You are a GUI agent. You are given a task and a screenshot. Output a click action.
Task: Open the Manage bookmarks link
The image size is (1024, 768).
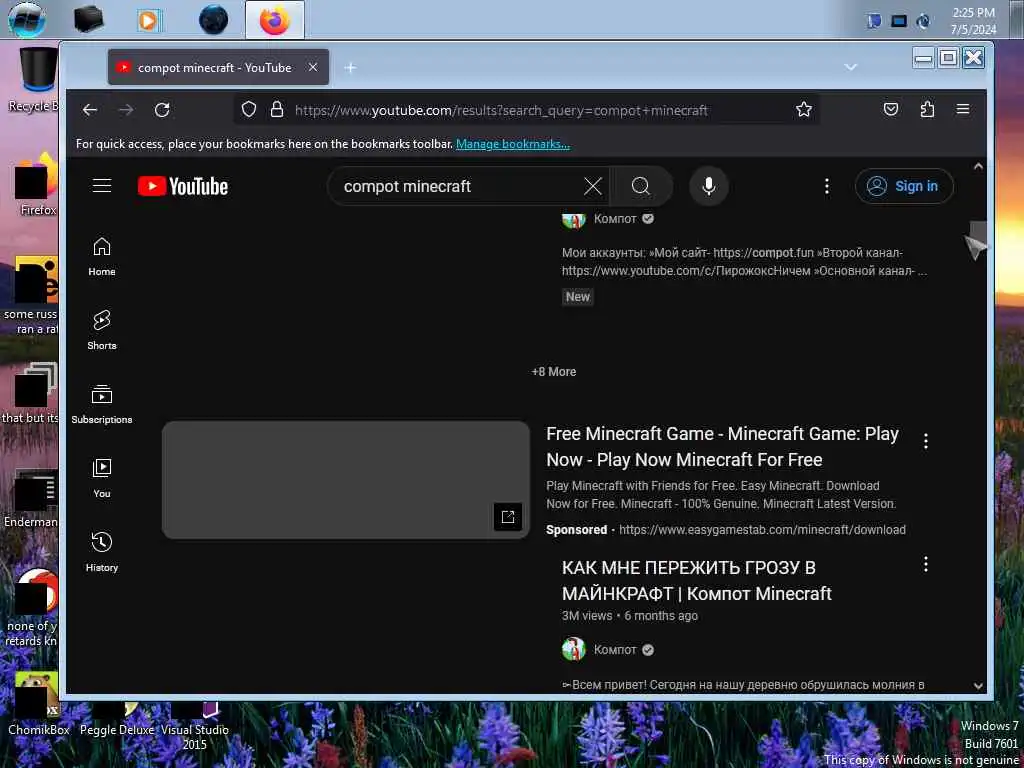click(x=513, y=144)
